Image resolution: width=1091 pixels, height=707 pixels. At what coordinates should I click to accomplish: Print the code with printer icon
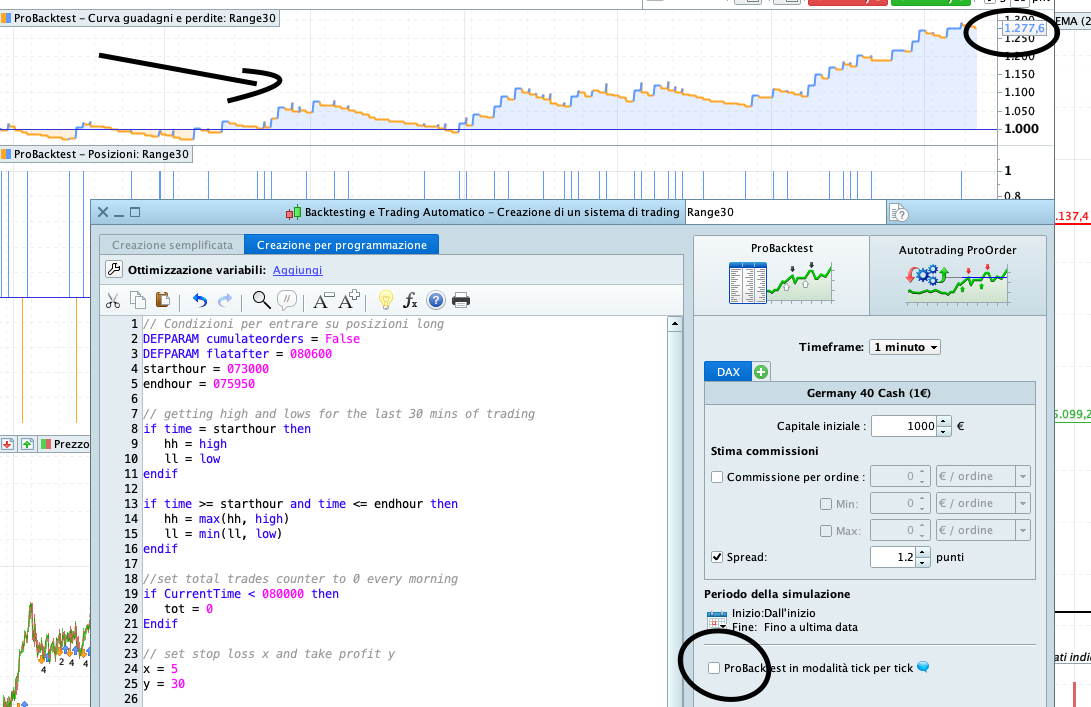tap(461, 301)
